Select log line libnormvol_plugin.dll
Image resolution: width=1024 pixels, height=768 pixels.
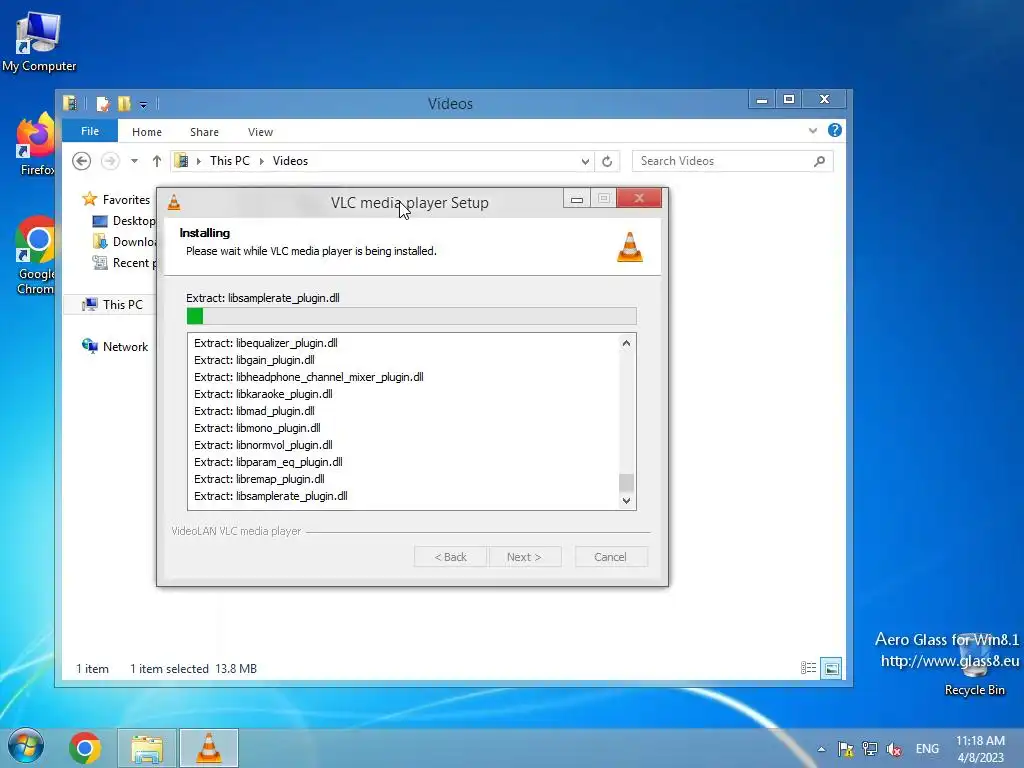click(x=263, y=445)
